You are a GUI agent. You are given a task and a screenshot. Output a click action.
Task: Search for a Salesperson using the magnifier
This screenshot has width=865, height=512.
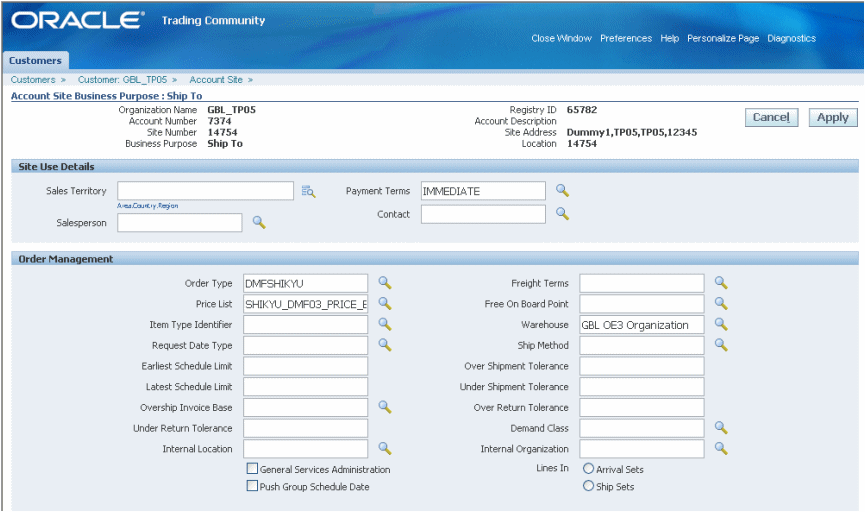point(259,222)
